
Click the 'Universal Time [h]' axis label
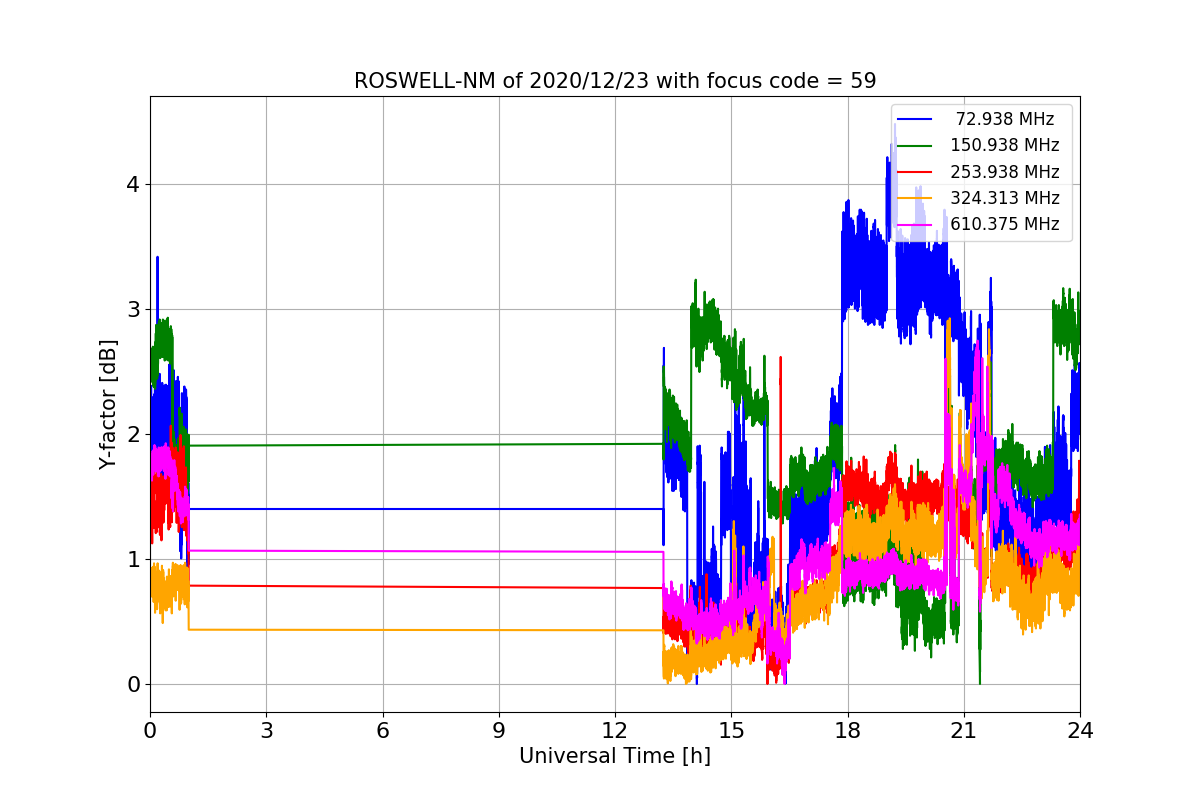[x=615, y=757]
